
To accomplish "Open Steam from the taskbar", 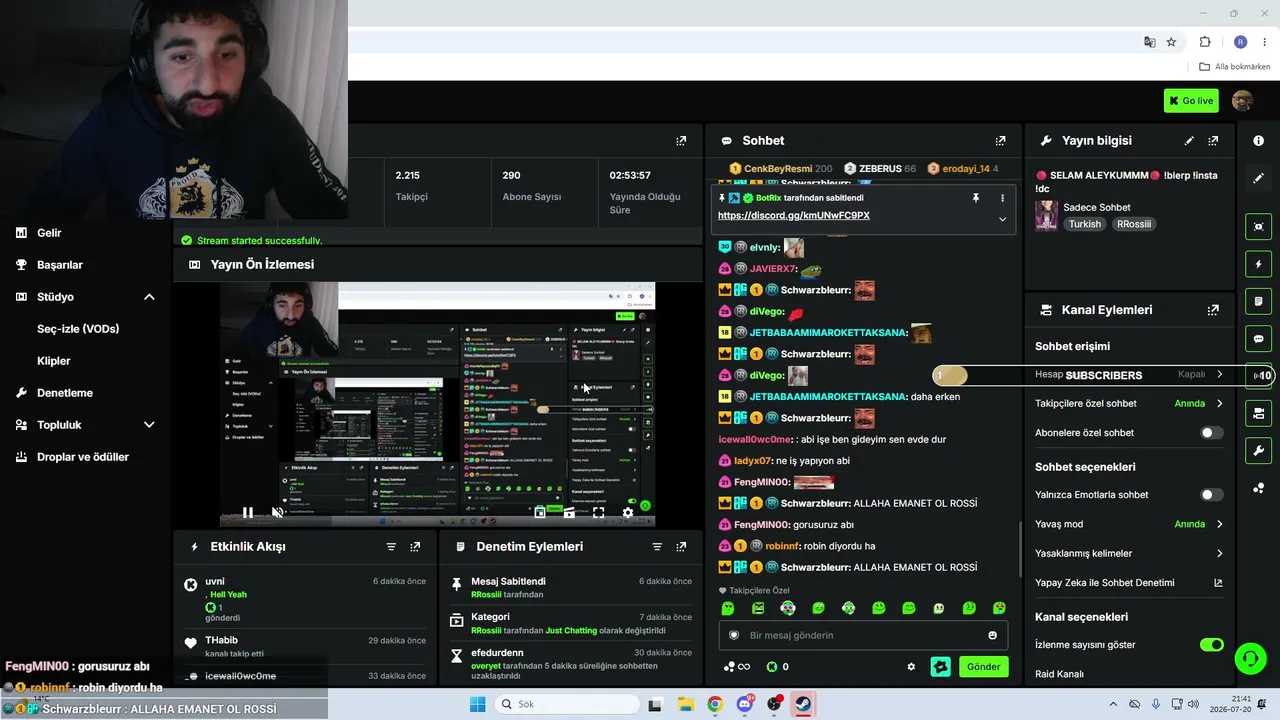I will click(x=803, y=705).
